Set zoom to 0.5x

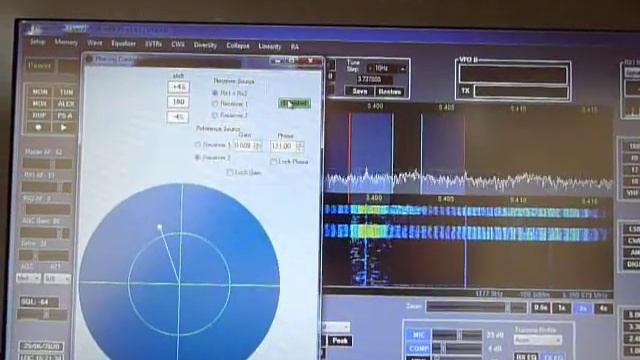pos(540,307)
